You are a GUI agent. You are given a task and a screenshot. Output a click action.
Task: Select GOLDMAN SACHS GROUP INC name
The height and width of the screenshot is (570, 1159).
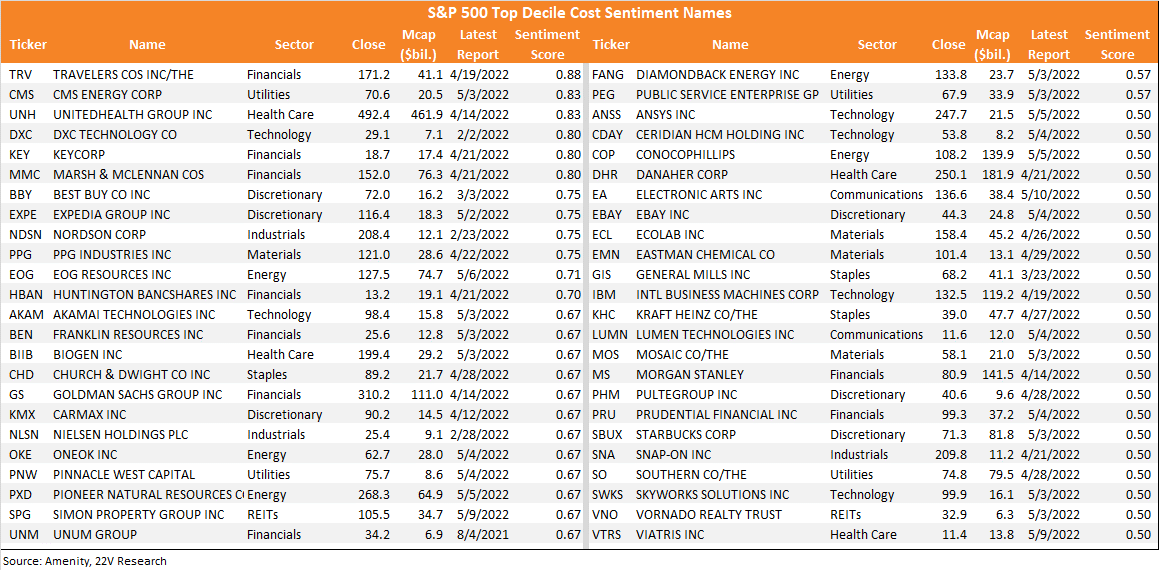(x=137, y=394)
